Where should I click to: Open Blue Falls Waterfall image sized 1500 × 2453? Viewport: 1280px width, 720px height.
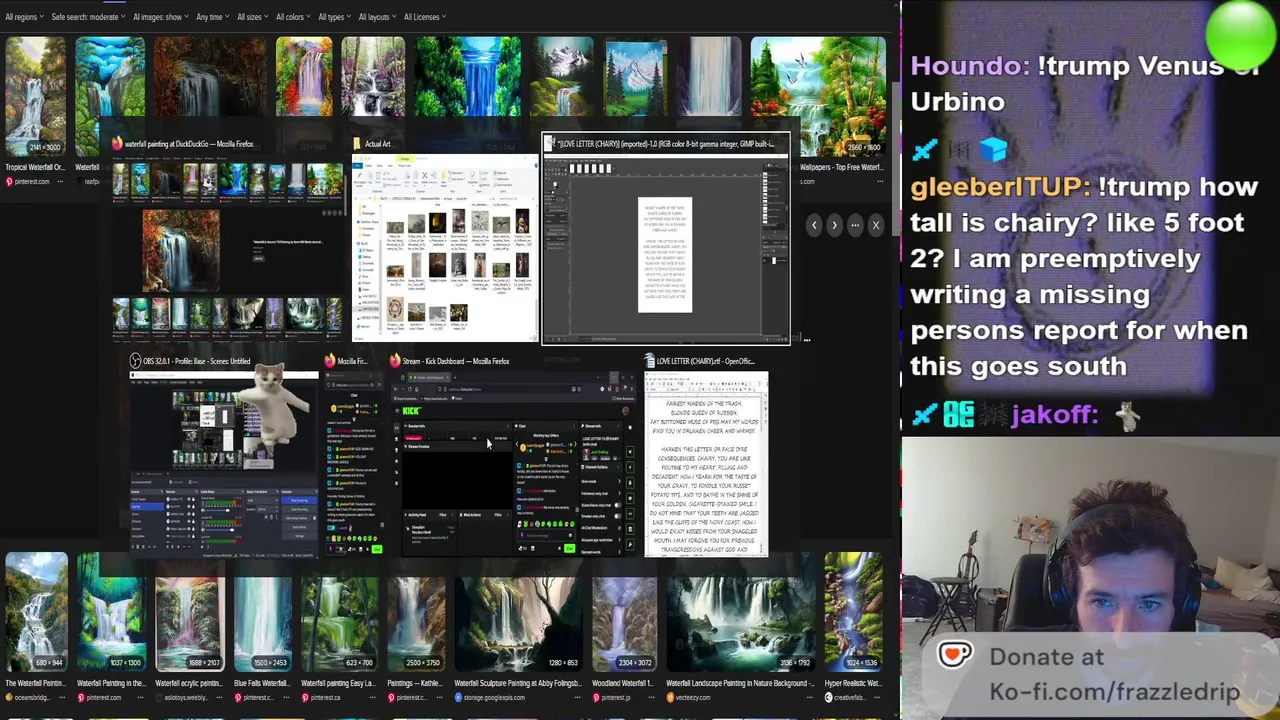click(262, 613)
